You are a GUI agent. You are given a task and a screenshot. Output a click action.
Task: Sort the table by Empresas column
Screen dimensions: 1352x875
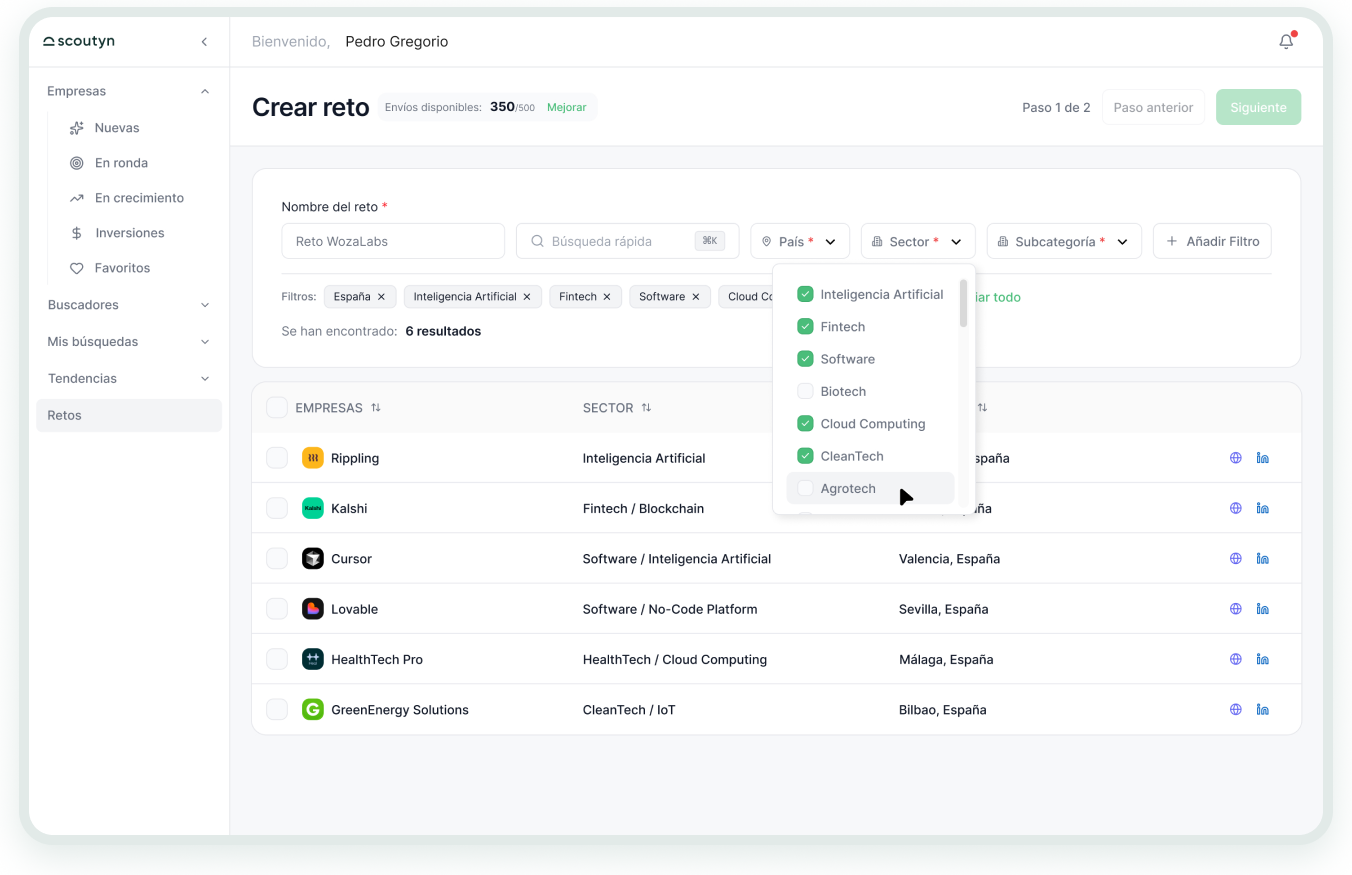[376, 408]
